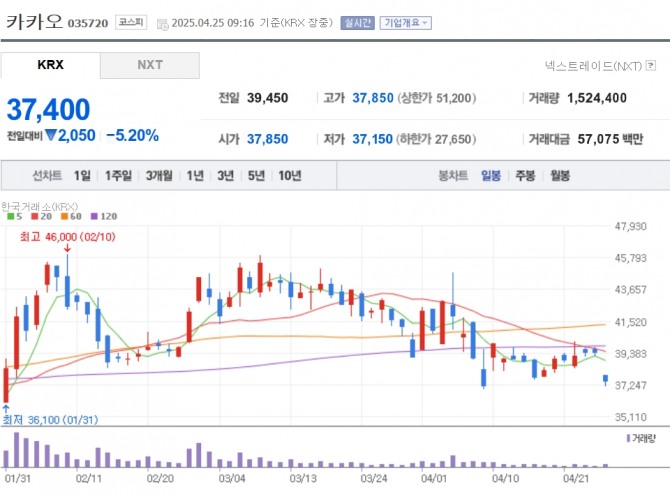Click the current price 37,400
The image size is (670, 494).
pos(48,109)
